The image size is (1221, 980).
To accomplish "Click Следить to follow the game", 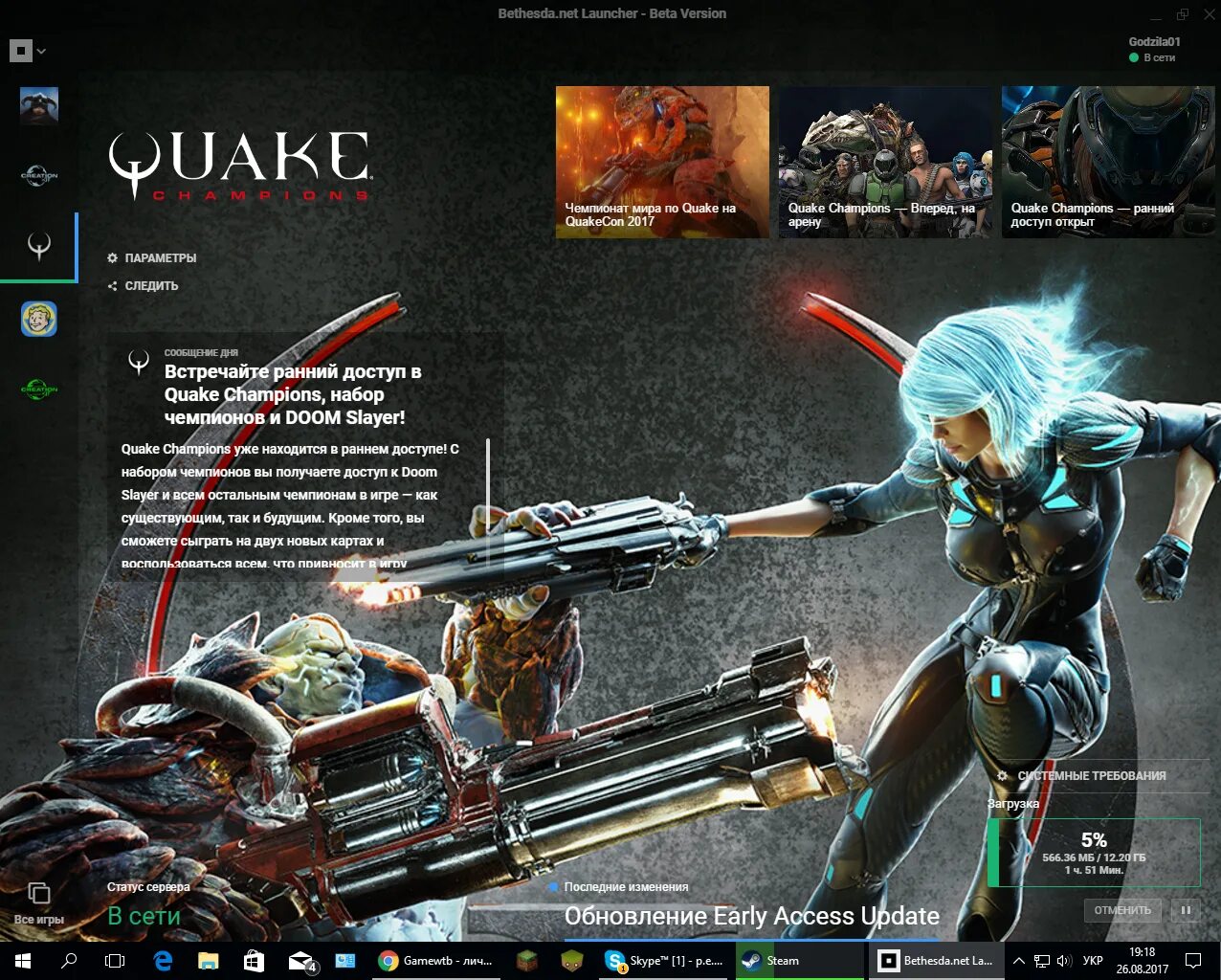I will click(144, 286).
